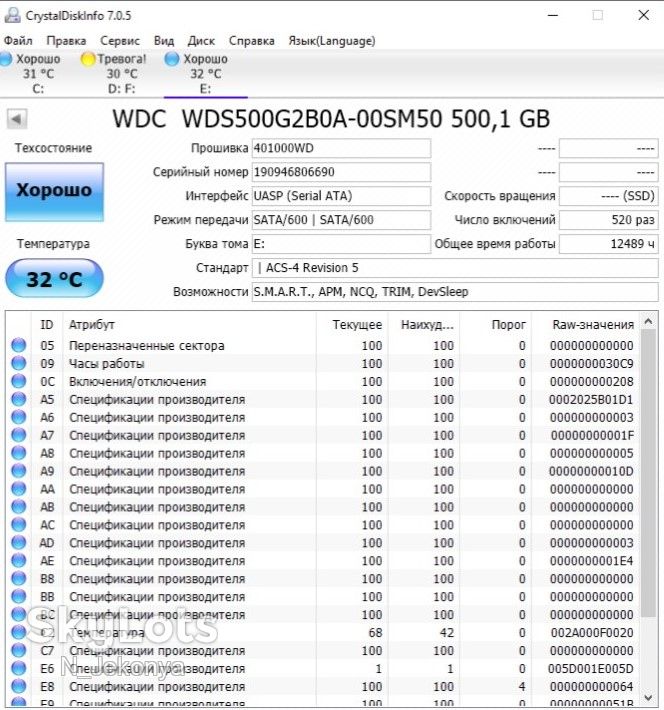Click status icon for attribute 05
This screenshot has height=710, width=664.
pos(19,345)
